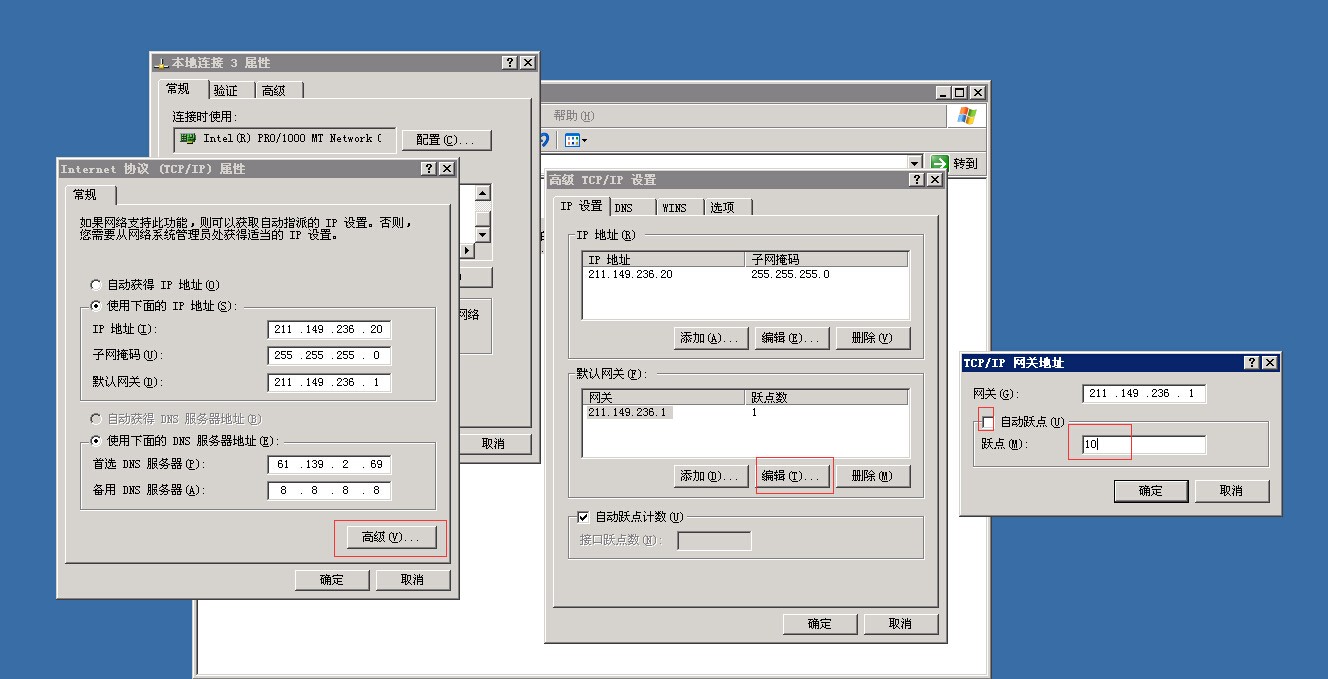The height and width of the screenshot is (679, 1328).
Task: Click help icon in Internet 协议 (TCP/IP) 属性 dialog
Action: (x=429, y=169)
